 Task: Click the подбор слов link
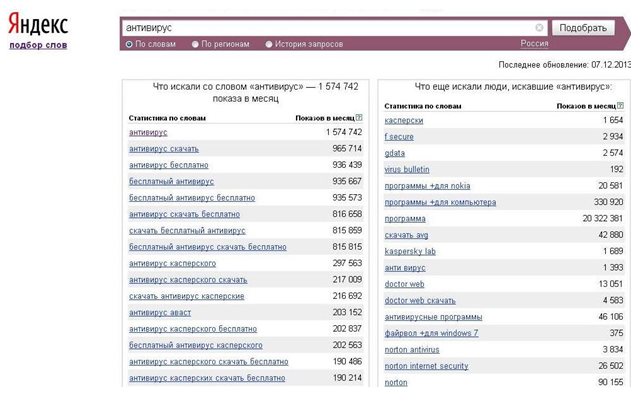[x=38, y=45]
